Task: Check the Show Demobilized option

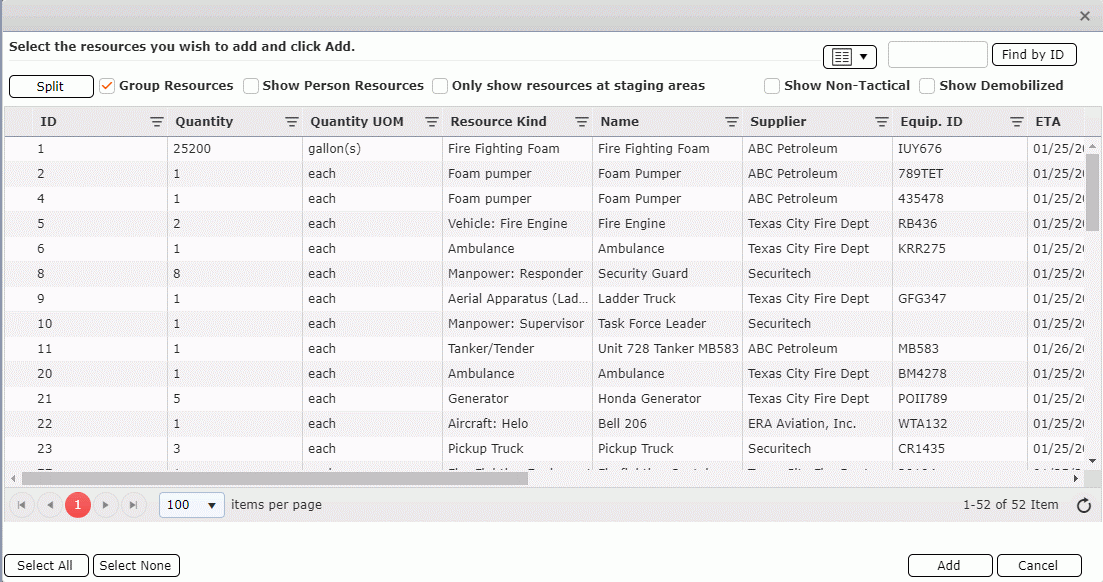Action: click(x=927, y=86)
